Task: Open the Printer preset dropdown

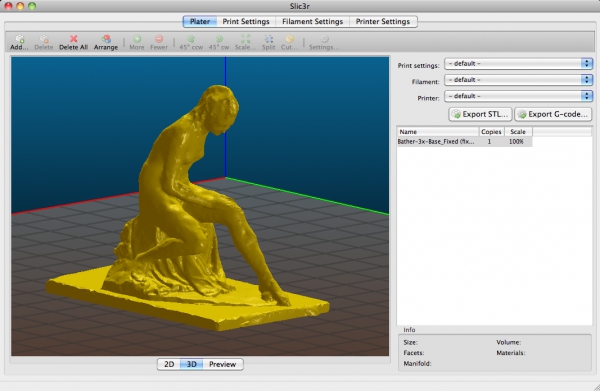Action: pos(518,96)
